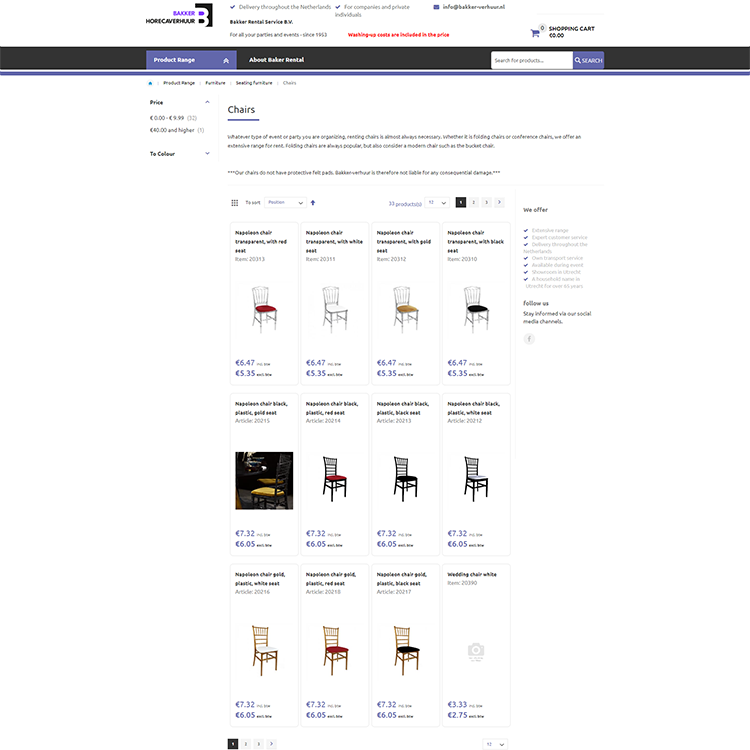Click the envelope email icon in header
Viewport: 750px width, 750px height.
point(436,7)
